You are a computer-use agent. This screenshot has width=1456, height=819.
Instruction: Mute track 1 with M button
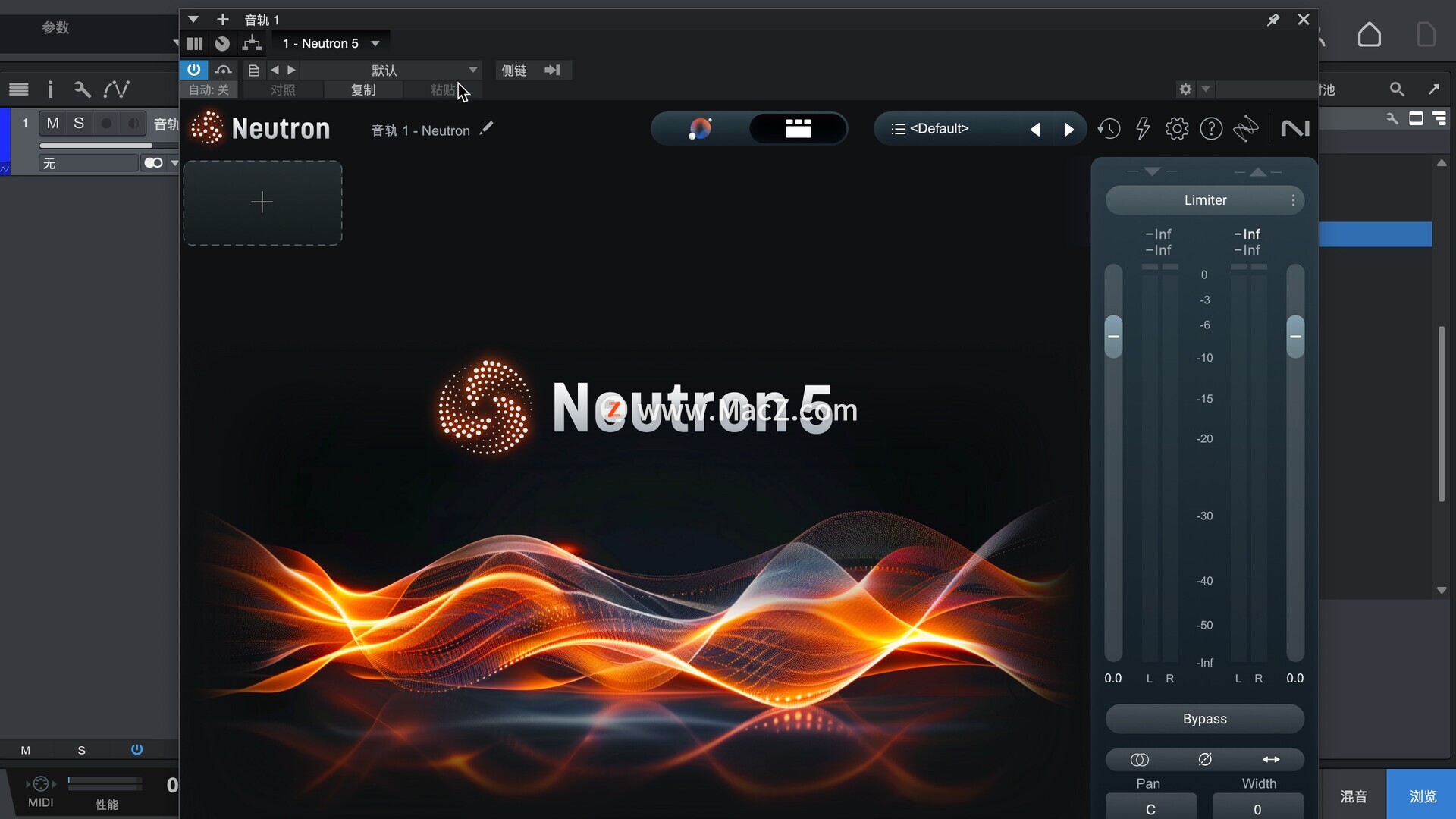point(52,123)
